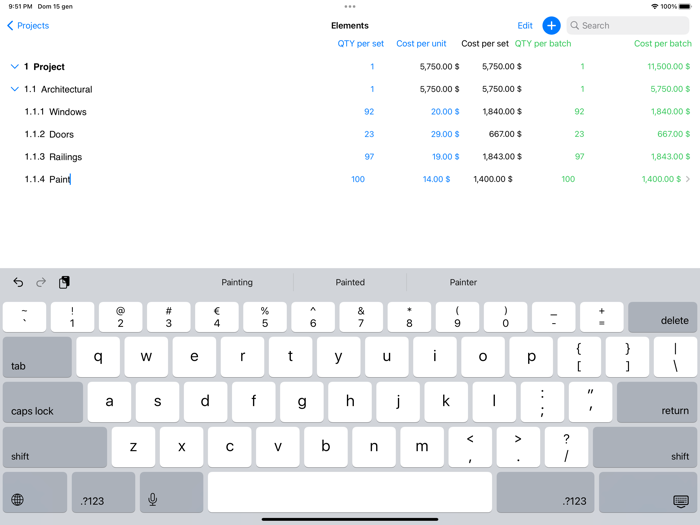Viewport: 700px width, 525px height.
Task: Tap the right shift key
Action: [x=645, y=447]
